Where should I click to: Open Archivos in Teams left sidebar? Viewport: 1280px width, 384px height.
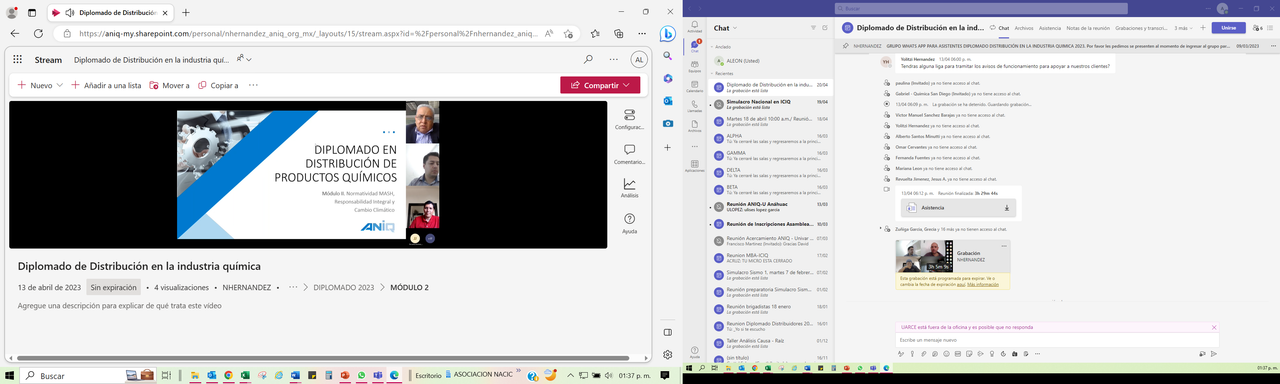pyautogui.click(x=694, y=126)
